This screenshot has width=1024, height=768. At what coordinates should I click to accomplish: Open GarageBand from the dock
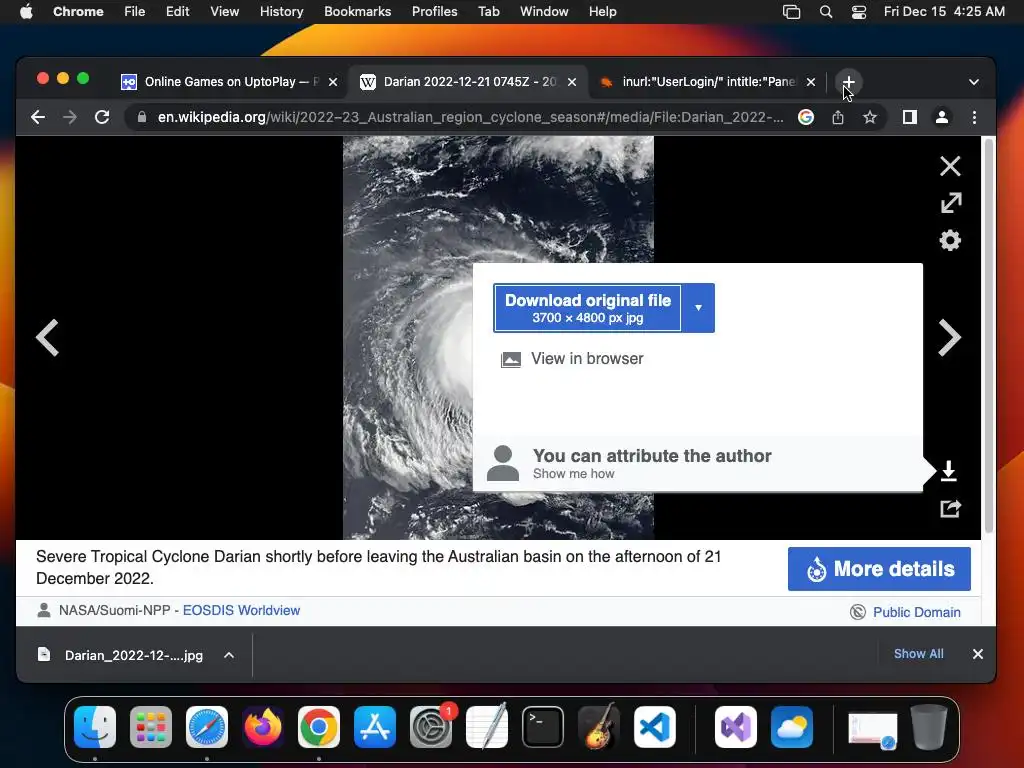(598, 727)
